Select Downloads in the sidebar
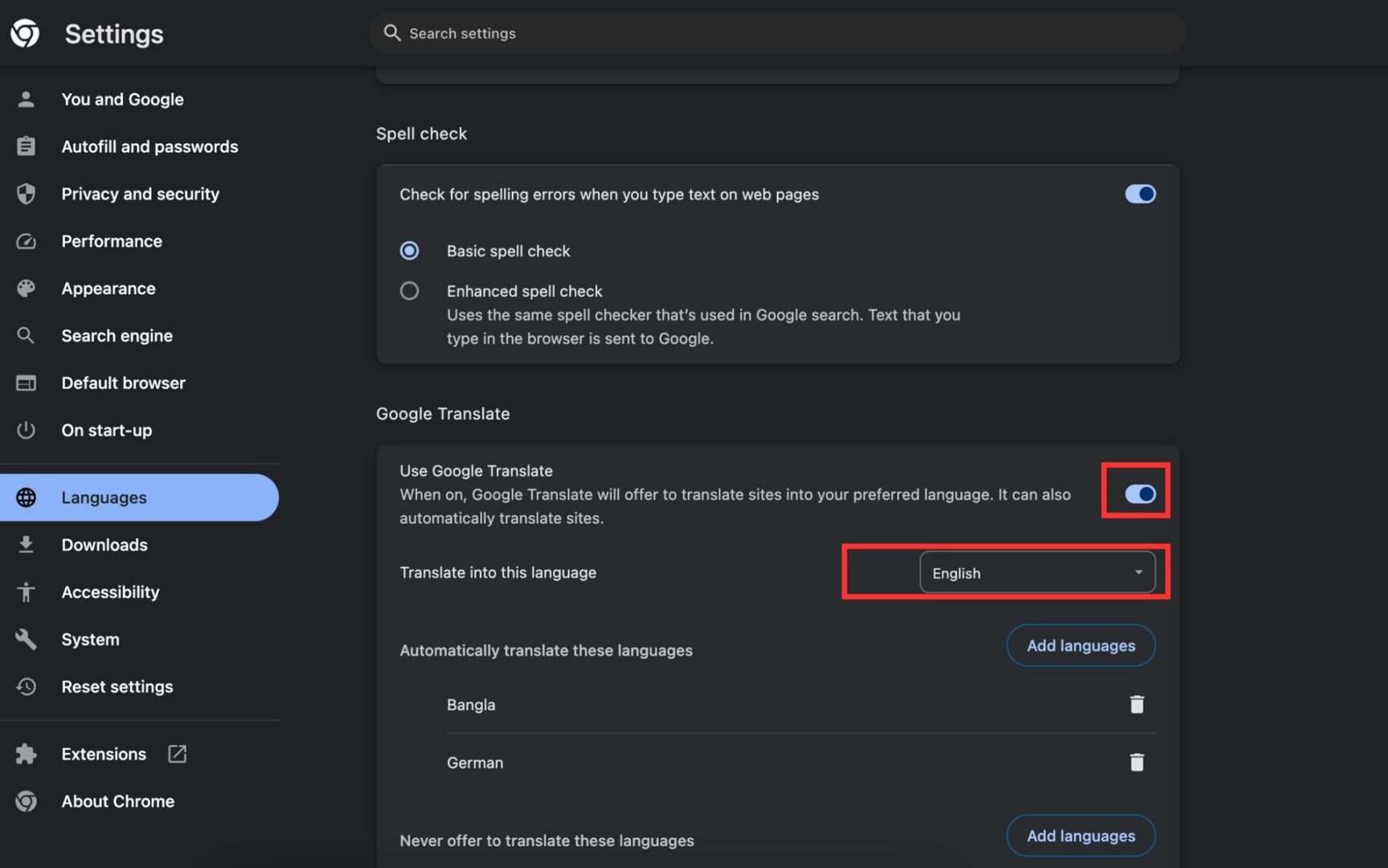This screenshot has width=1388, height=868. point(104,544)
